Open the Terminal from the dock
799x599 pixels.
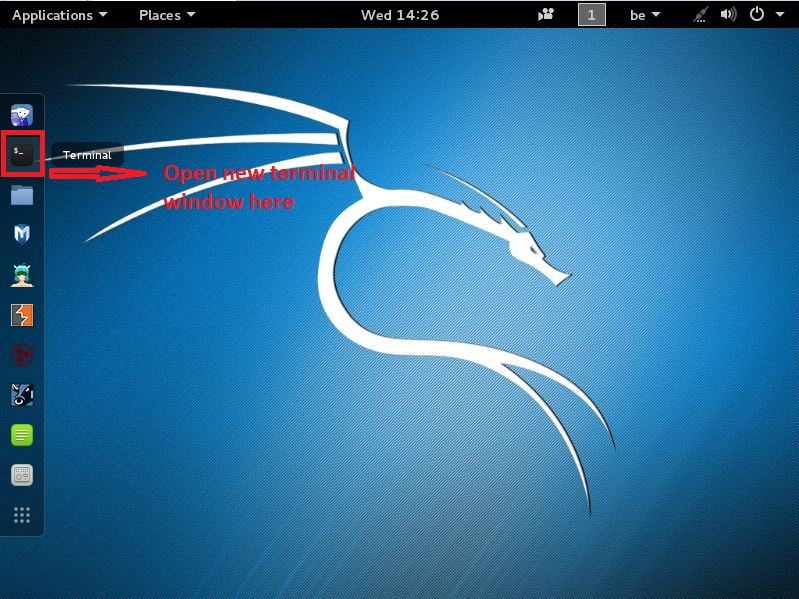[22, 154]
